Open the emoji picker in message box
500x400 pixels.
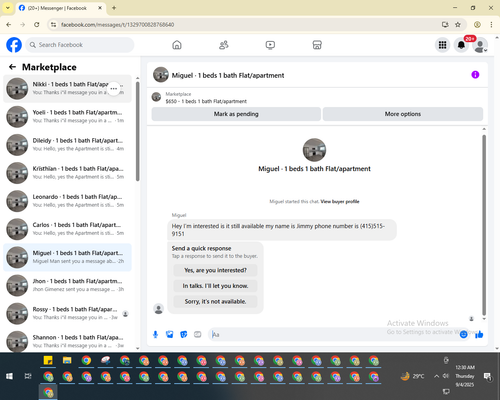click(463, 334)
